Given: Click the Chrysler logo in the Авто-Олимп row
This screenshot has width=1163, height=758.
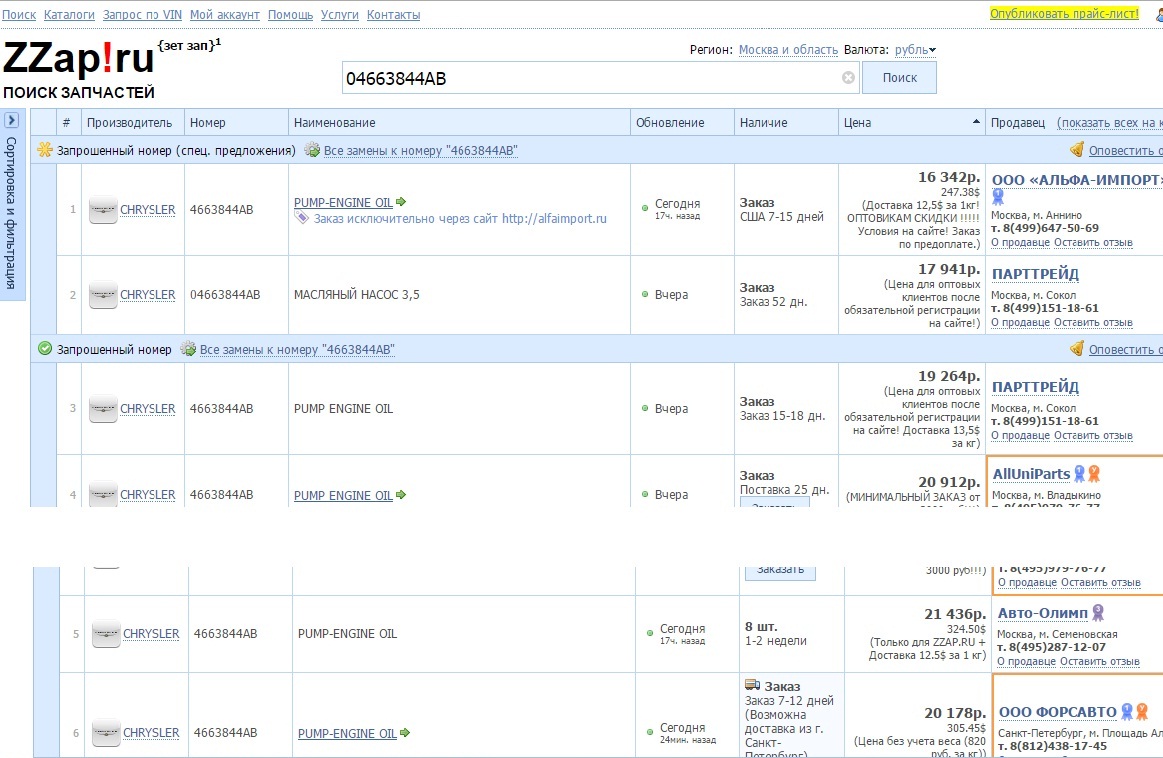Looking at the screenshot, I should (106, 634).
